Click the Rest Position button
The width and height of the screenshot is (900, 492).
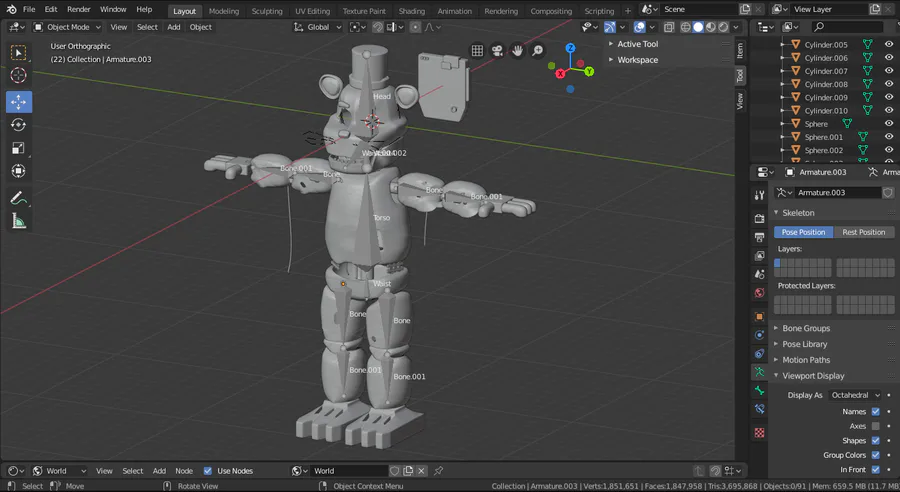coord(863,232)
